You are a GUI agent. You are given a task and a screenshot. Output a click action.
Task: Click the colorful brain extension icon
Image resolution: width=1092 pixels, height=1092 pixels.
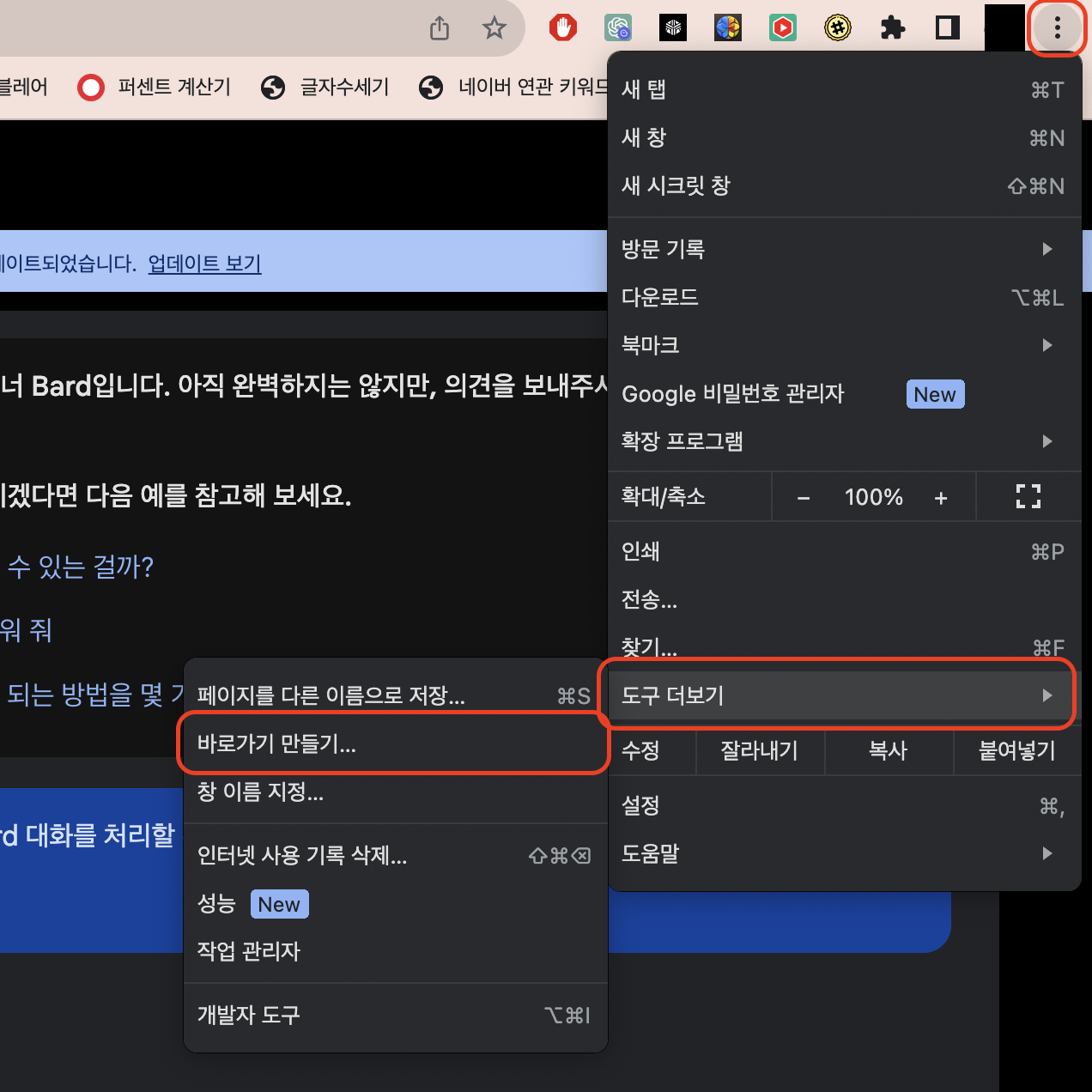click(727, 27)
